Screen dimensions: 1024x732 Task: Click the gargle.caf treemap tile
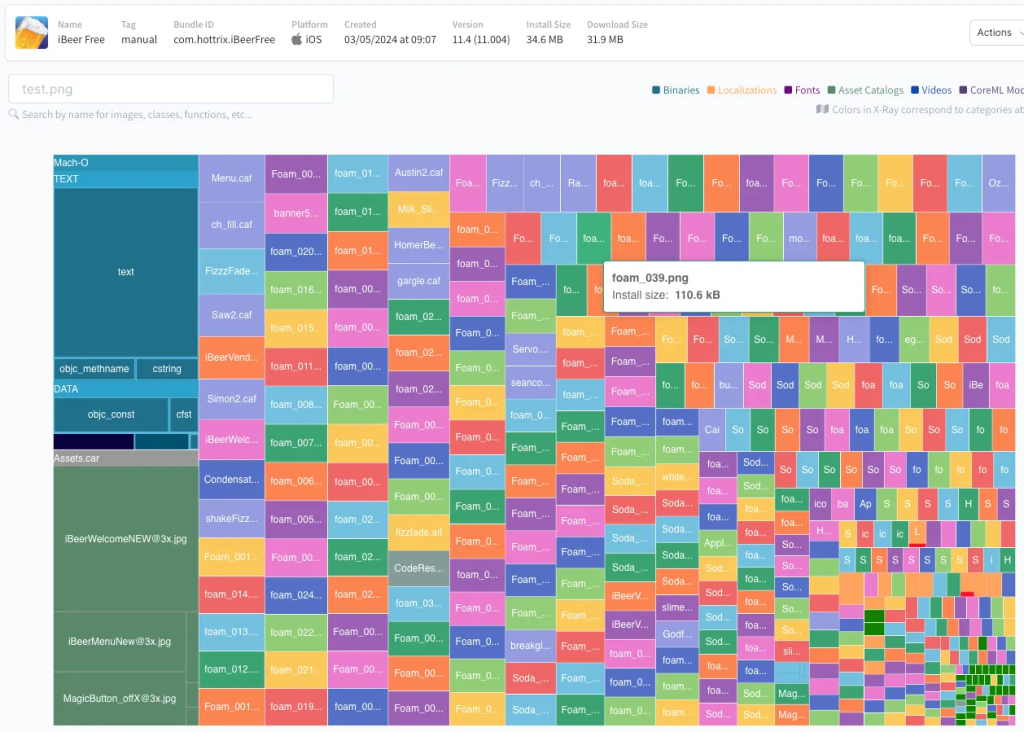pyautogui.click(x=418, y=281)
